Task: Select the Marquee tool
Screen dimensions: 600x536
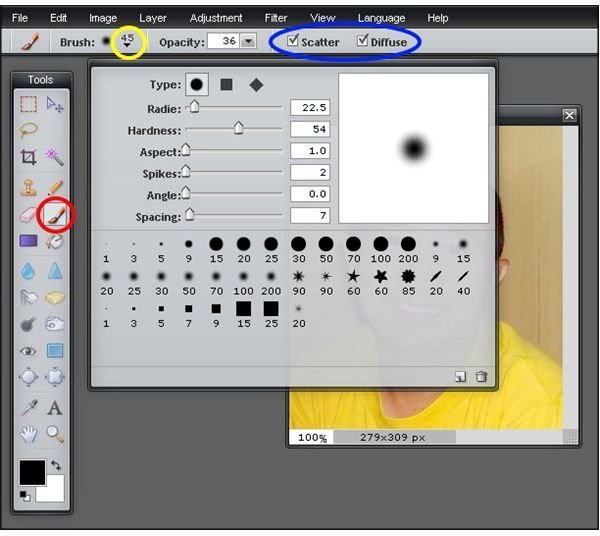Action: (x=29, y=104)
